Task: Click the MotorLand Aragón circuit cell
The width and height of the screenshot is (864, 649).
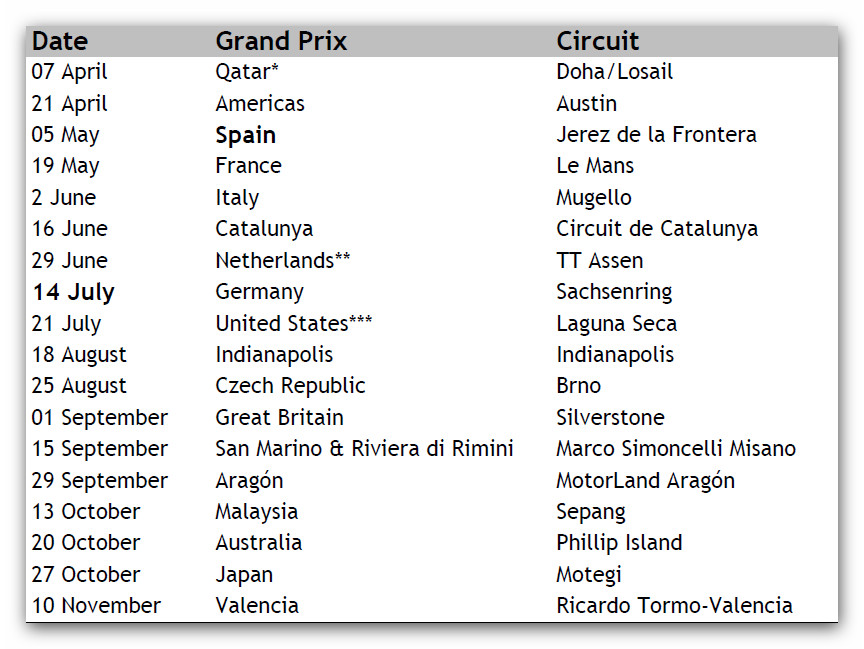Action: [x=645, y=481]
